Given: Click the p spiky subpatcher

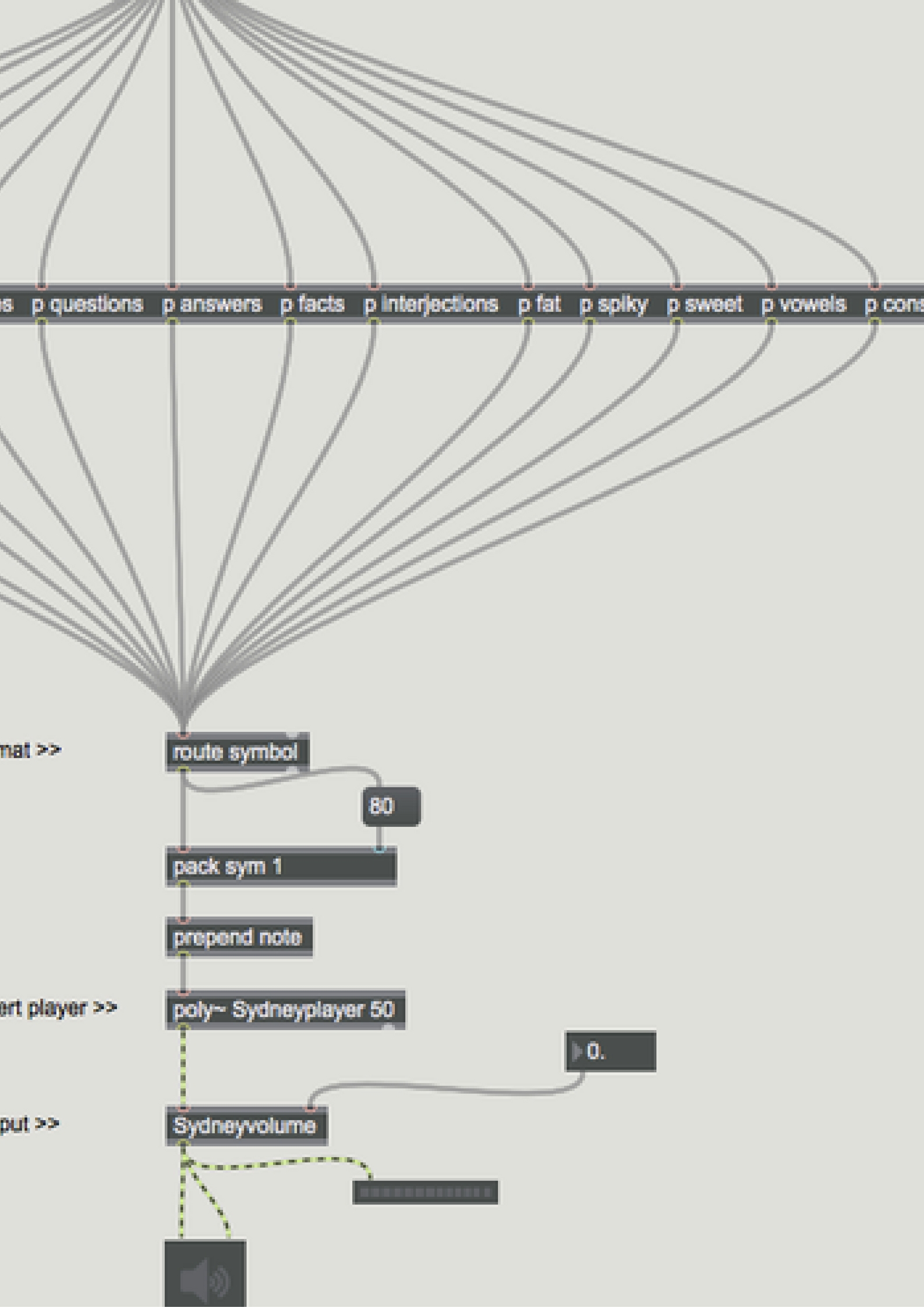Looking at the screenshot, I should pos(614,304).
